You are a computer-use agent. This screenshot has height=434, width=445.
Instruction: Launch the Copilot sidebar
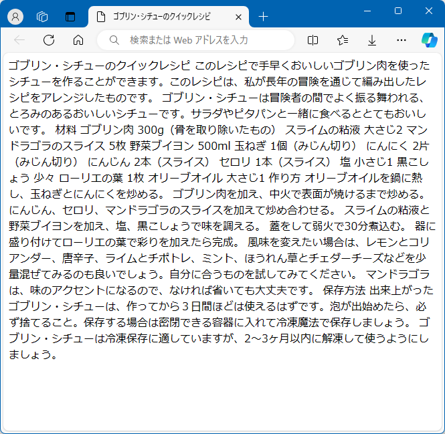[429, 40]
